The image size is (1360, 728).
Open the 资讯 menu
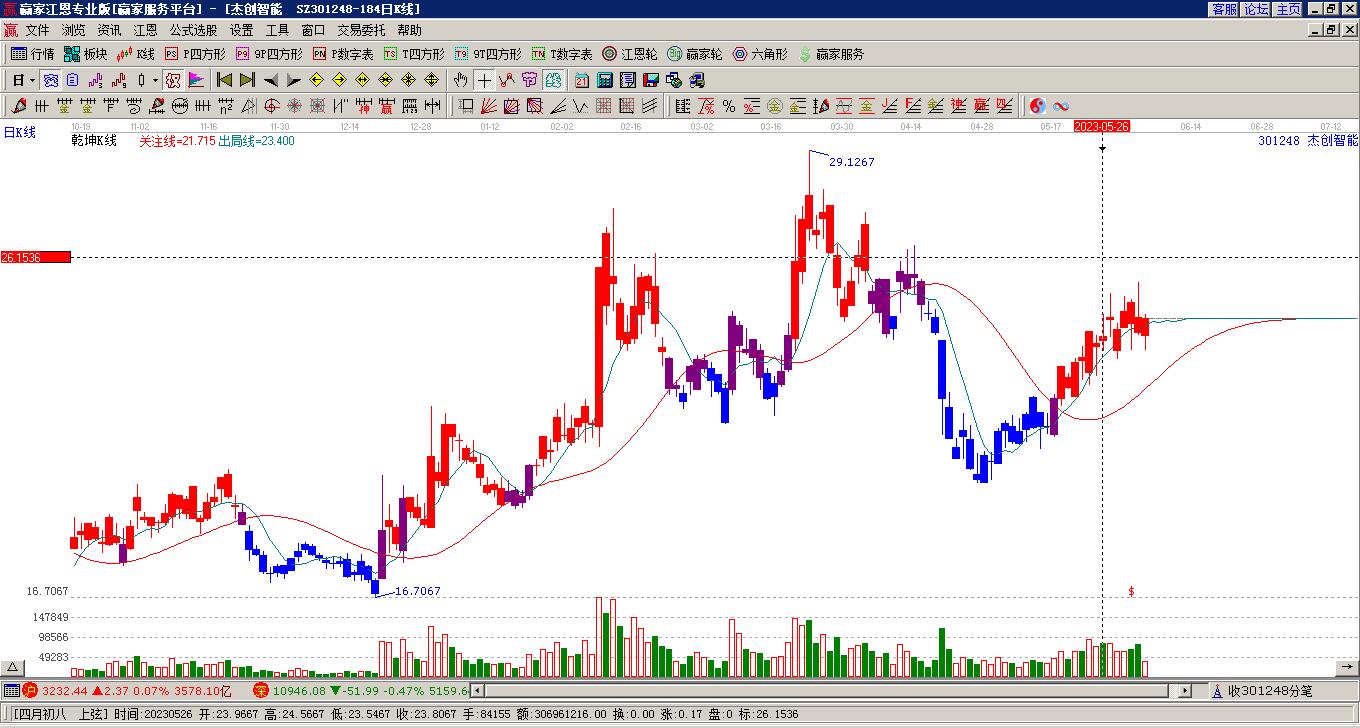(x=109, y=31)
